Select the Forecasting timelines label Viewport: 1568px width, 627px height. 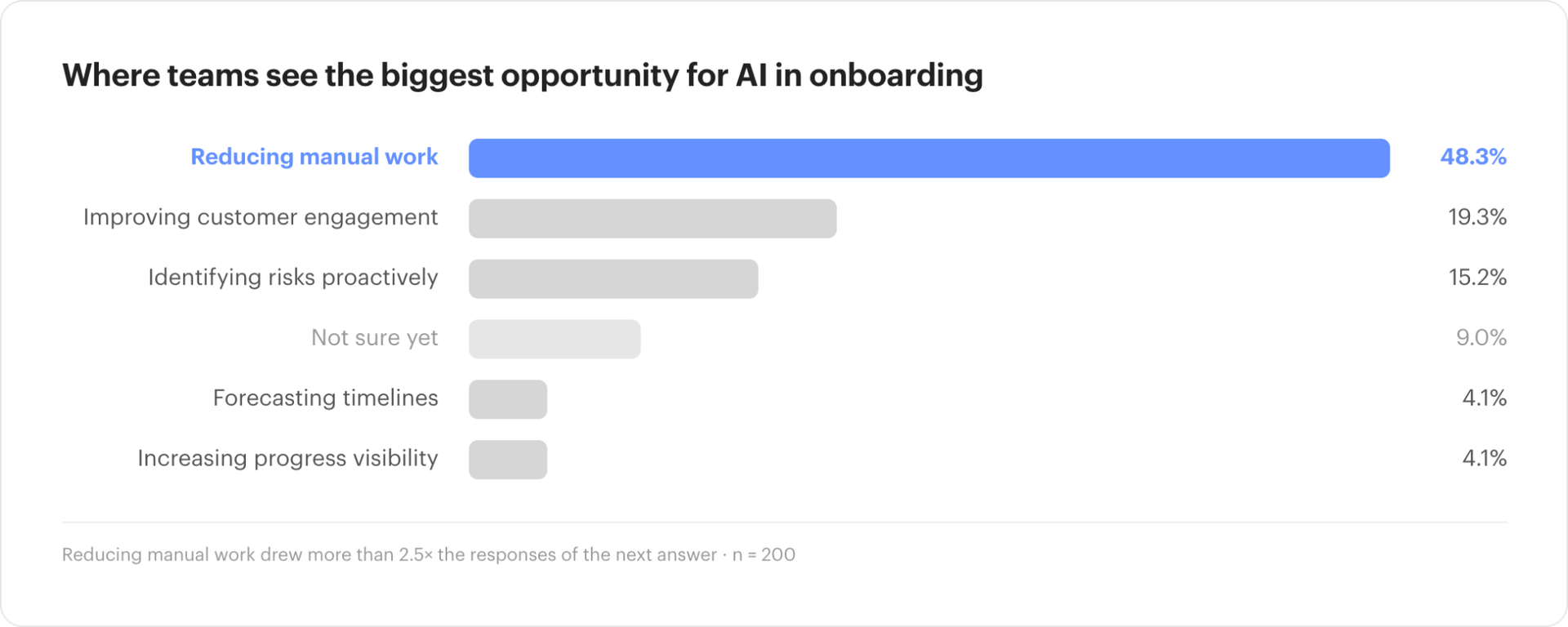pyautogui.click(x=325, y=398)
